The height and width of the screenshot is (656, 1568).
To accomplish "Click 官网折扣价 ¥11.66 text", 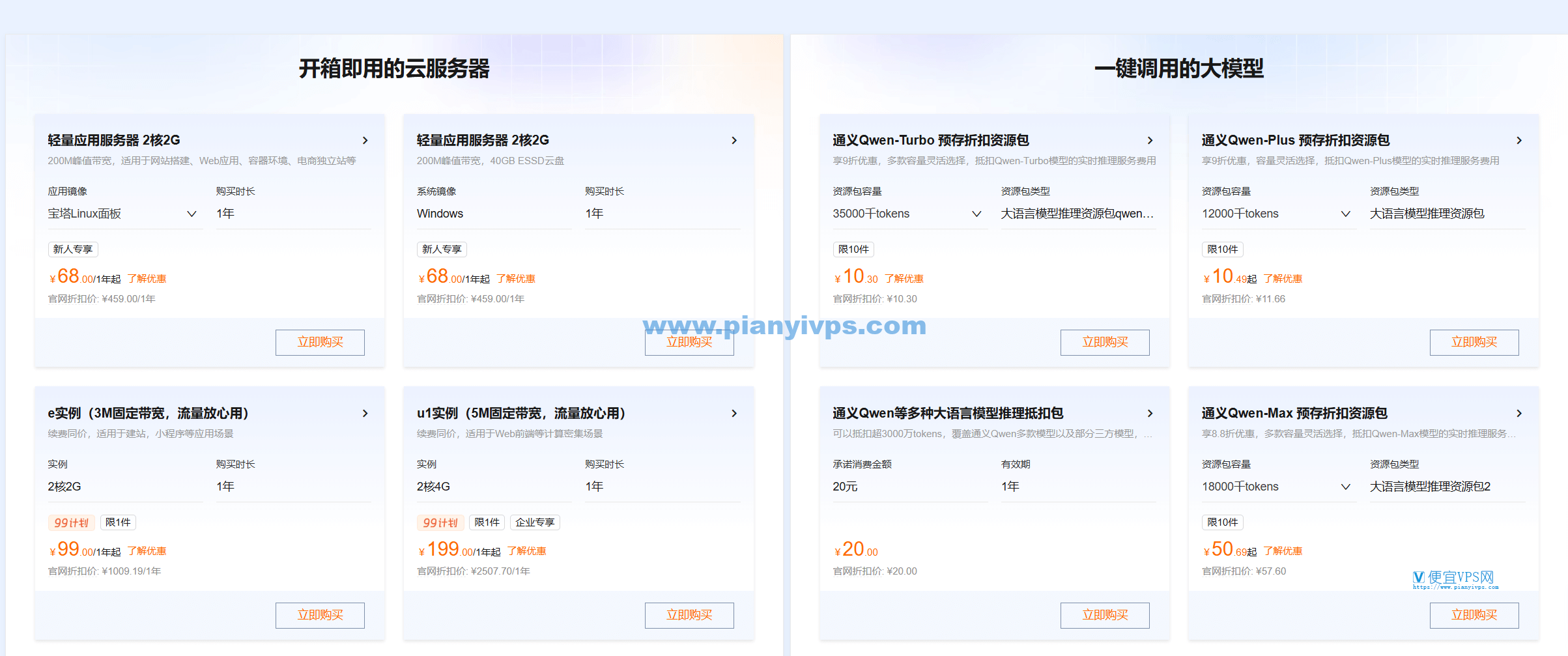I will click(x=1244, y=299).
